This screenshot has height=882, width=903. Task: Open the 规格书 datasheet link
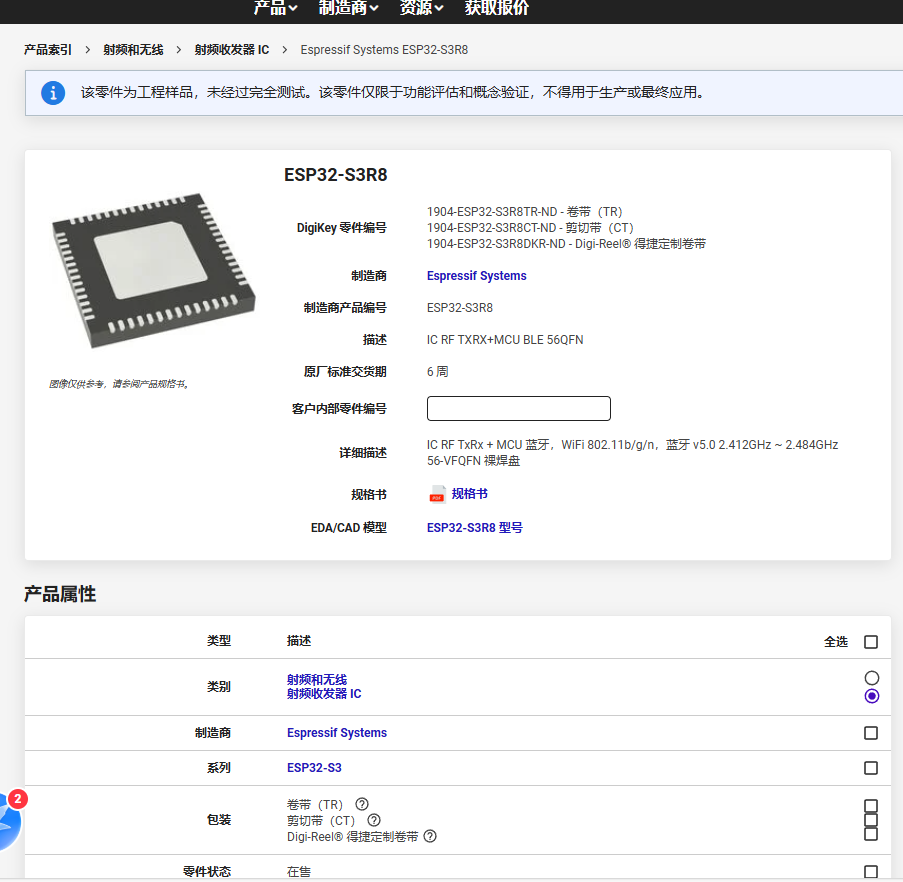click(x=469, y=494)
